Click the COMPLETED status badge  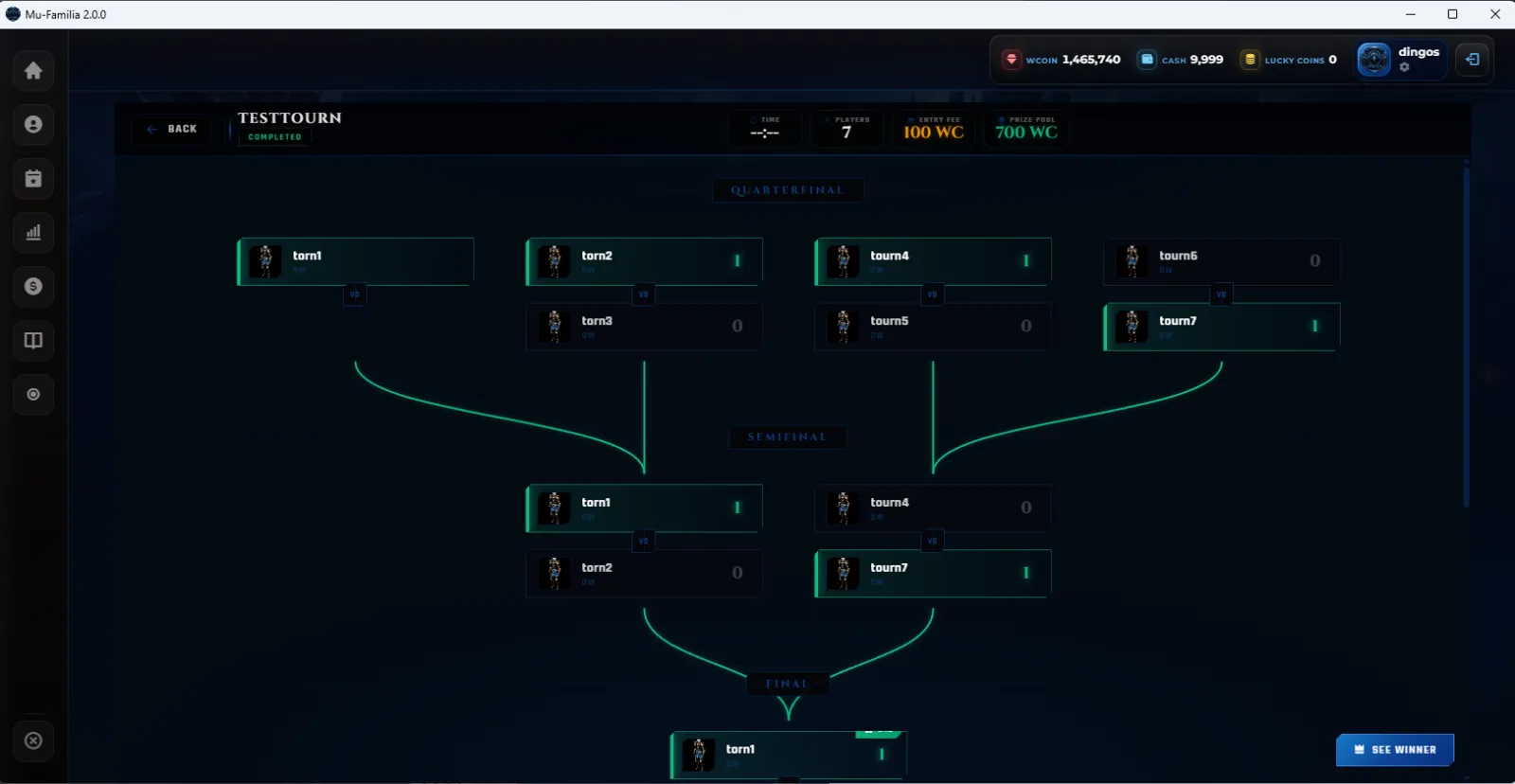coord(275,137)
